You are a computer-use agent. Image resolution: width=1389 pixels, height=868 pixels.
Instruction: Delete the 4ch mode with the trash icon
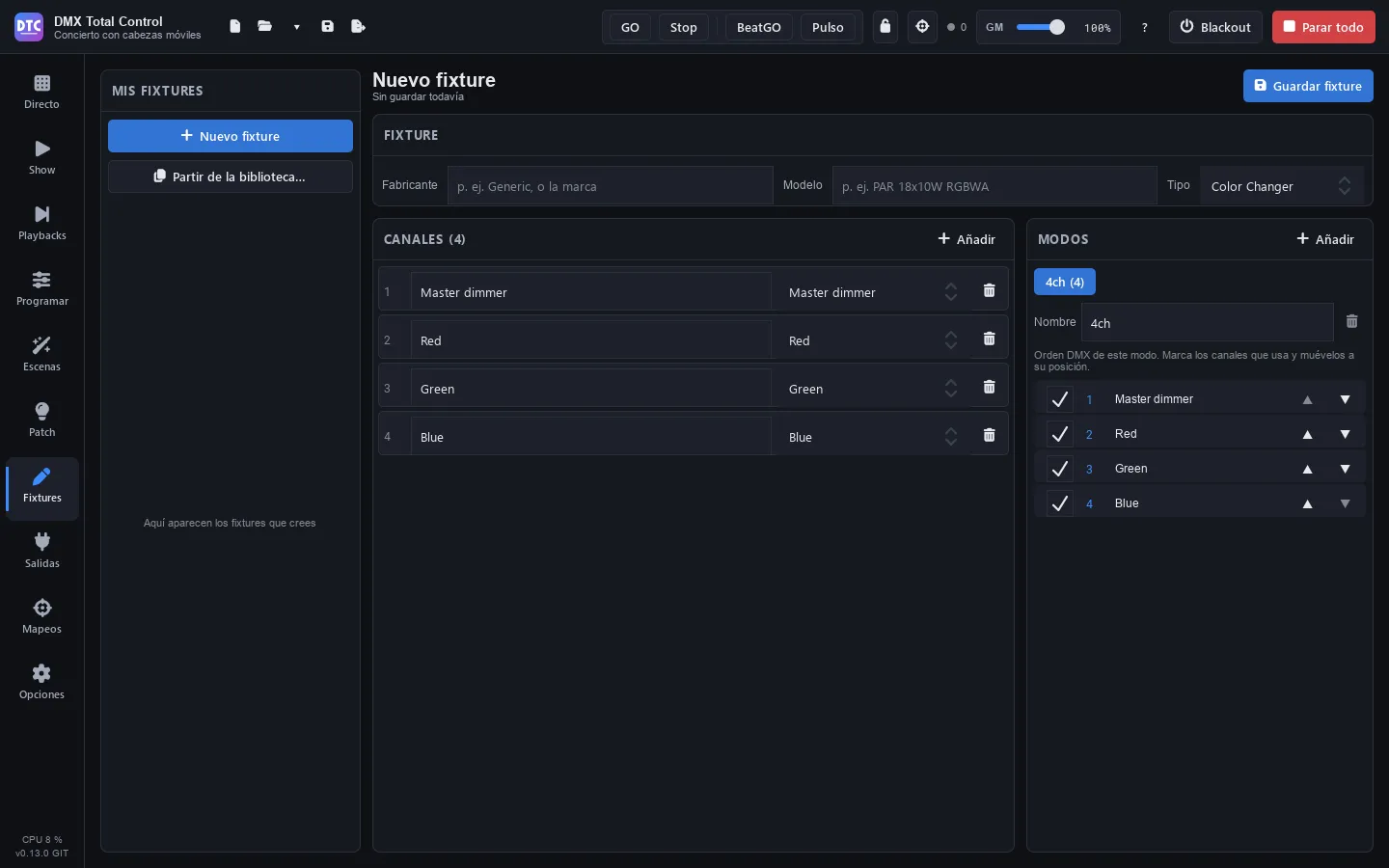tap(1351, 321)
